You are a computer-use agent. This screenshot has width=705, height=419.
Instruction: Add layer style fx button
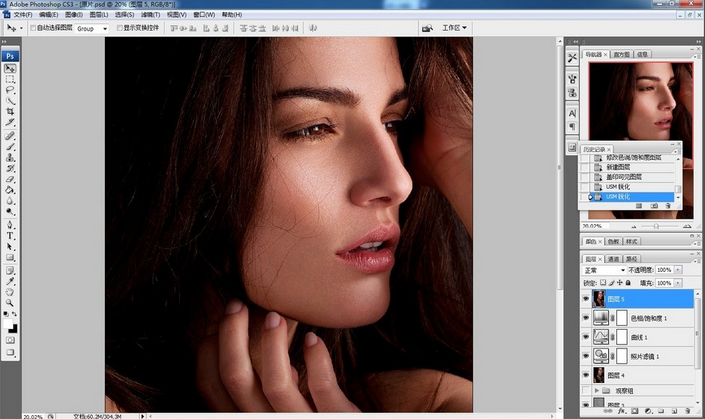[622, 411]
